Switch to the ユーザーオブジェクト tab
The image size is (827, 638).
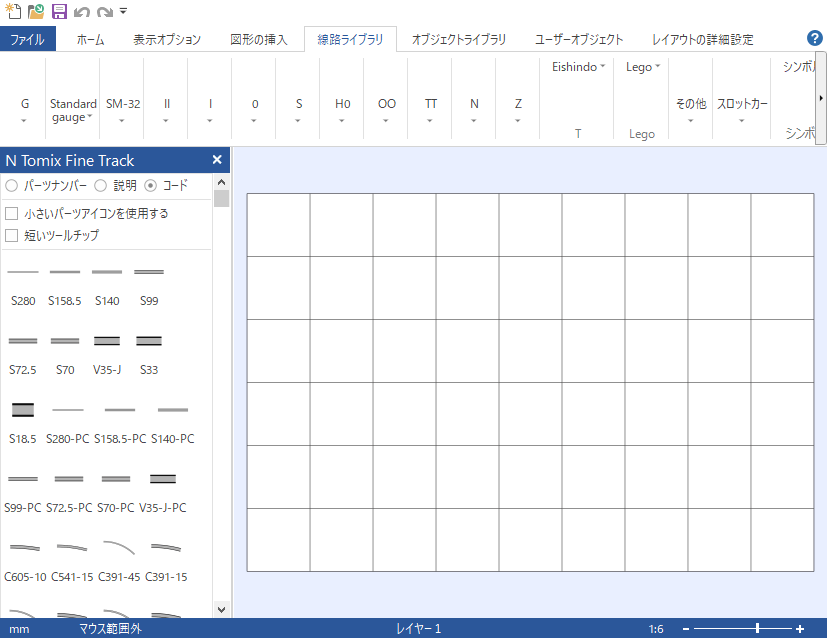coord(579,40)
